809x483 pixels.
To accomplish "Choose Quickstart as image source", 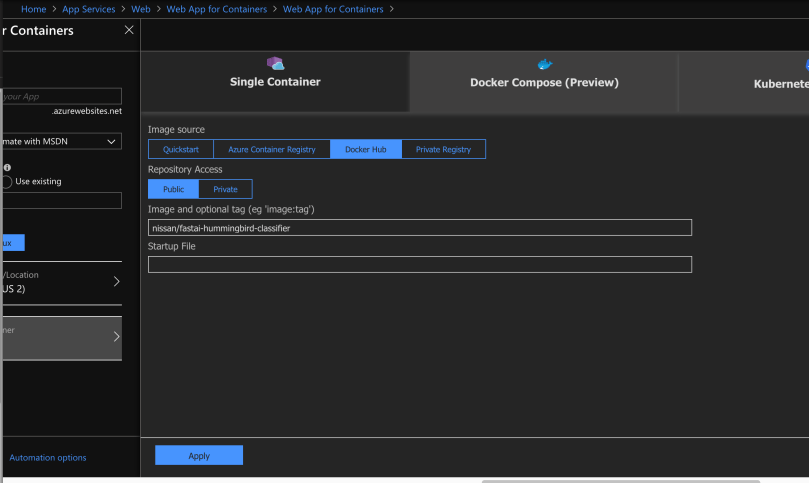I will point(181,149).
